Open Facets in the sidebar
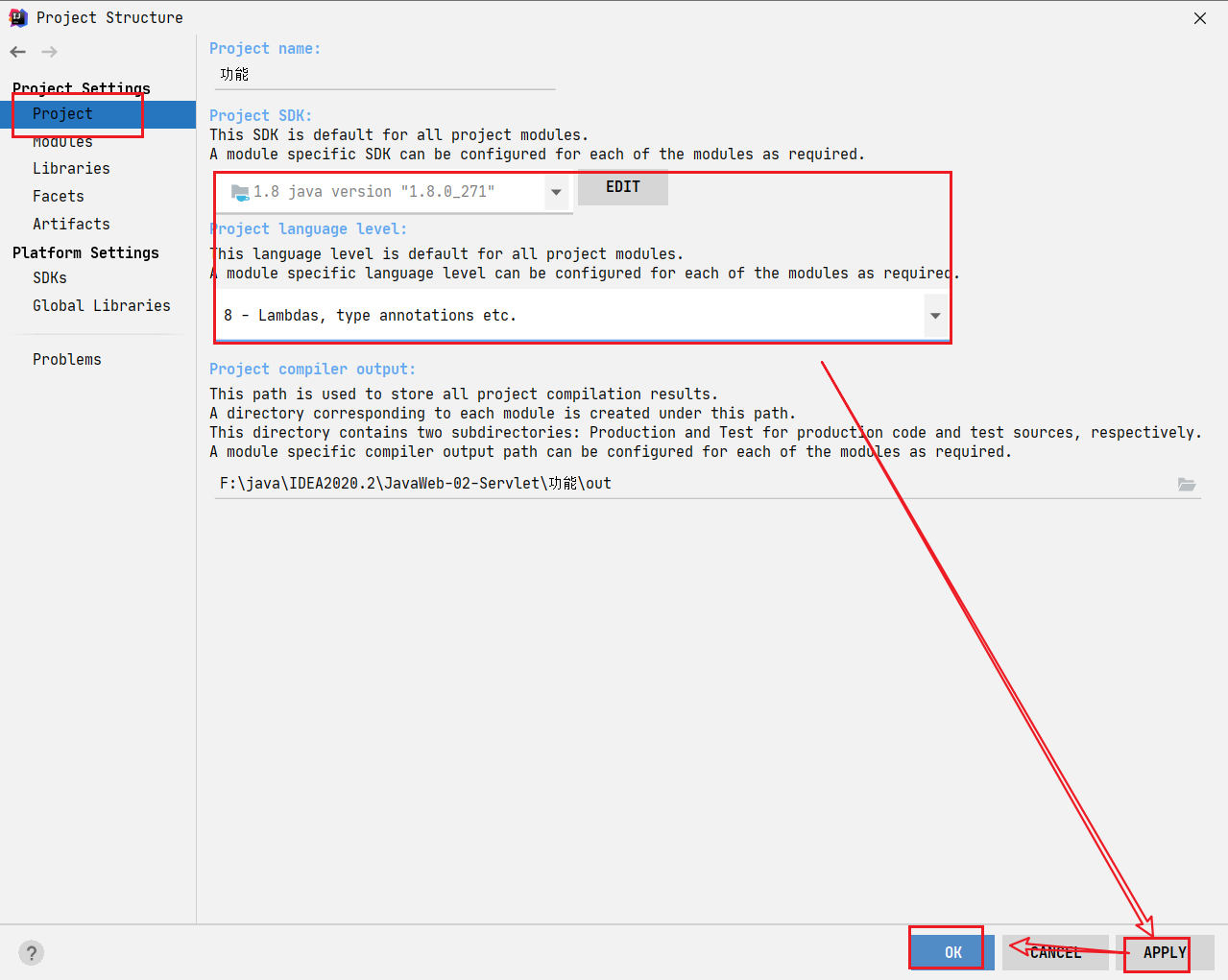1228x980 pixels. click(x=59, y=197)
